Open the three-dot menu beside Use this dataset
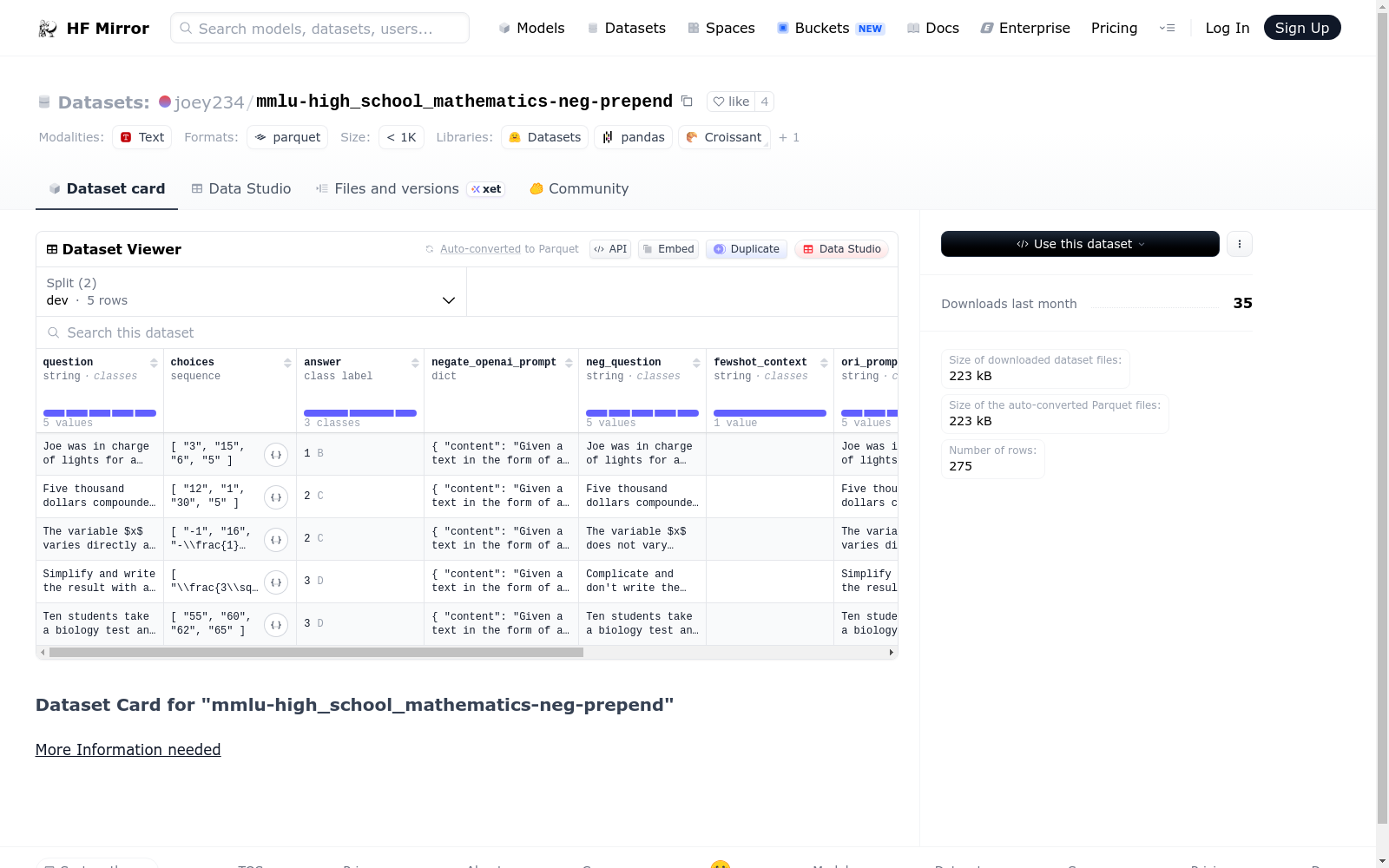1389x868 pixels. pos(1240,244)
